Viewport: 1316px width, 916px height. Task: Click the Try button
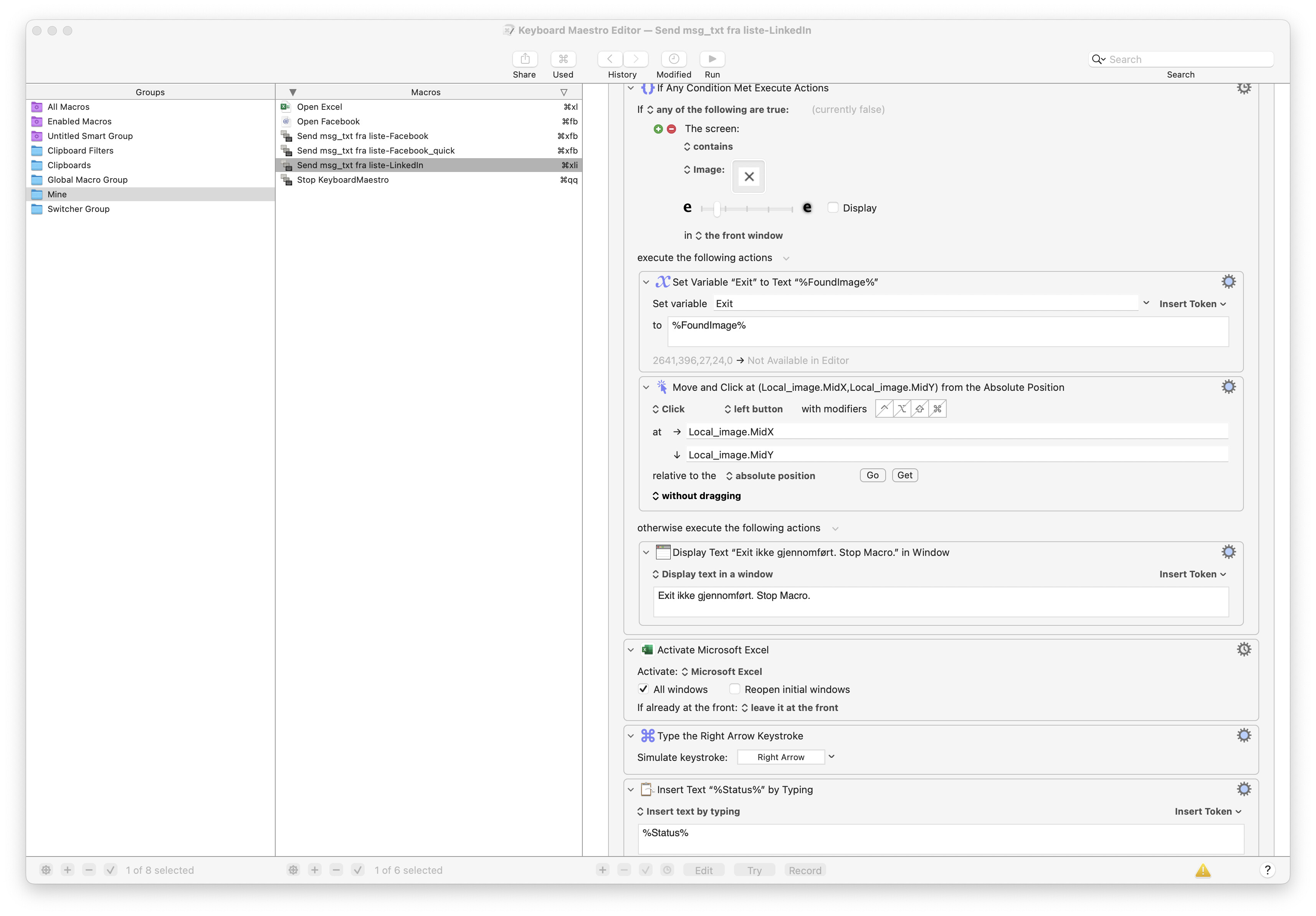pyautogui.click(x=754, y=870)
